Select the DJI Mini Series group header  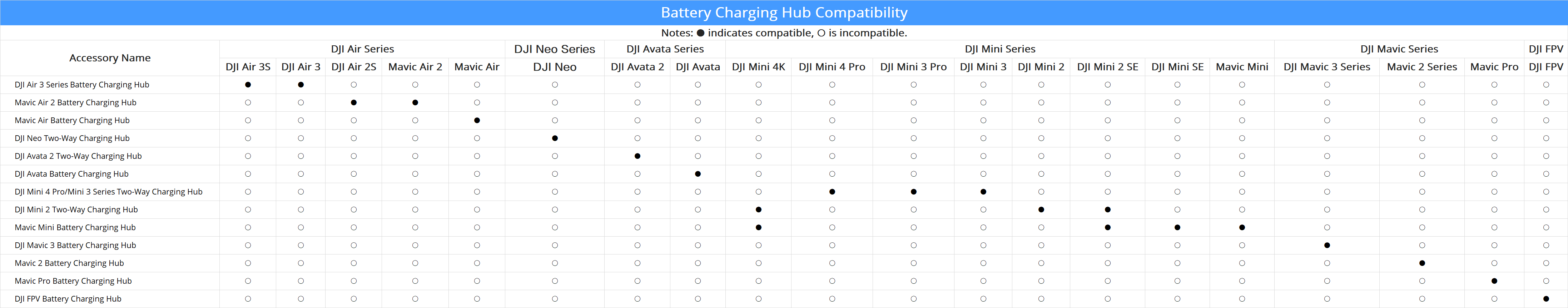[999, 49]
